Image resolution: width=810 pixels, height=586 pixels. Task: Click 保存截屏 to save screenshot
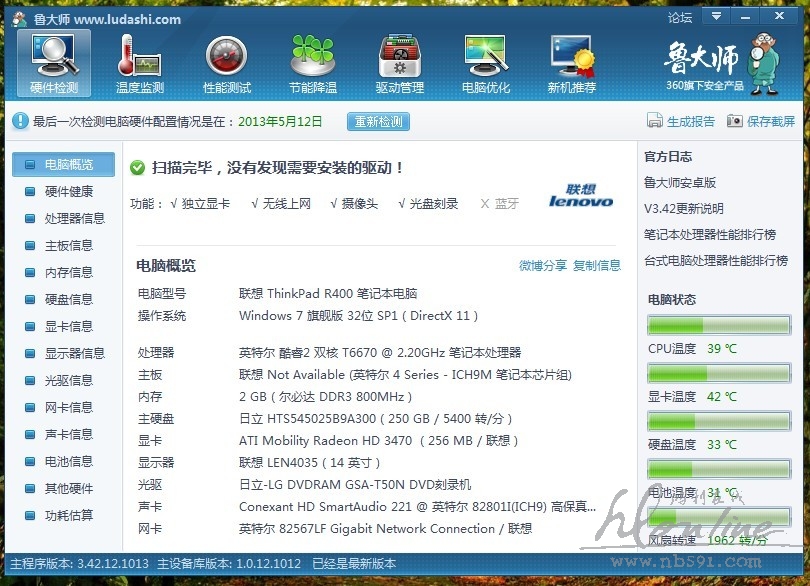tap(761, 122)
